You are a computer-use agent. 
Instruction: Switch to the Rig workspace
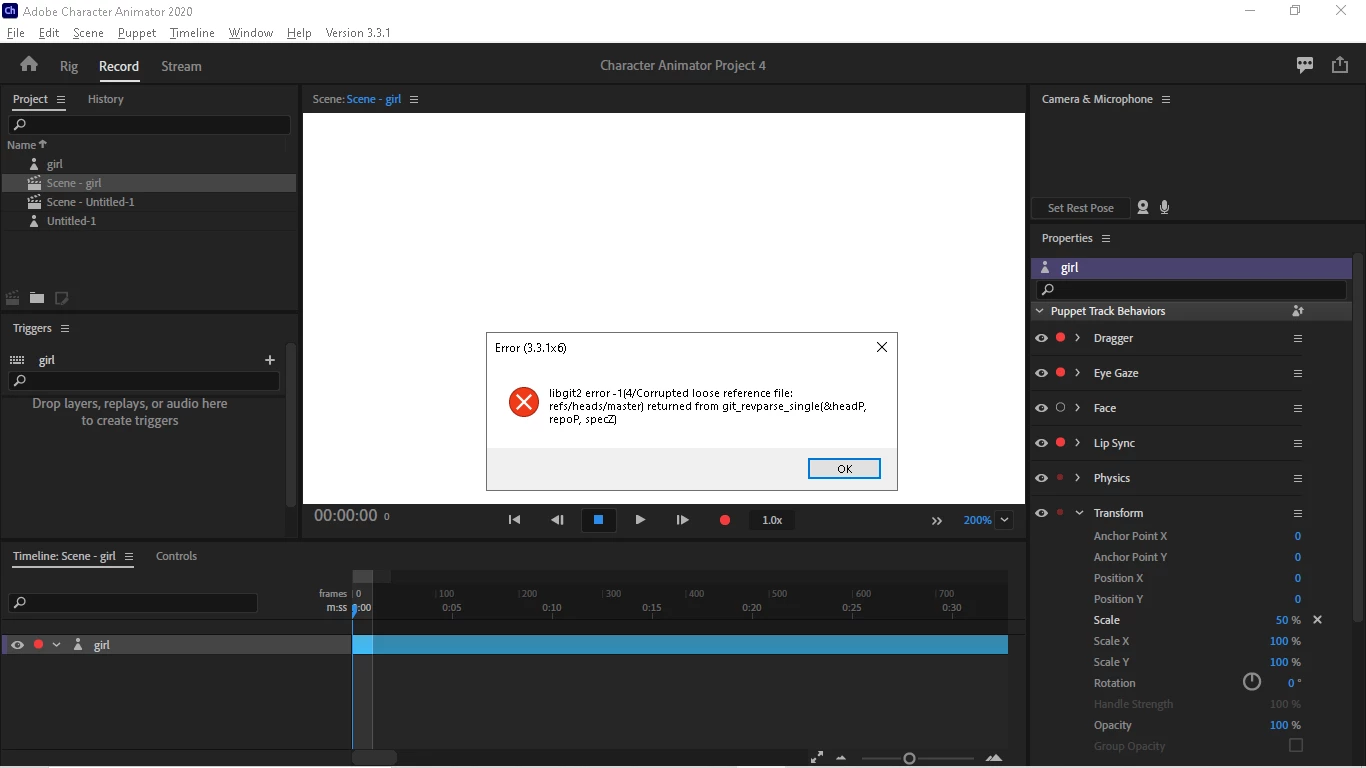69,66
